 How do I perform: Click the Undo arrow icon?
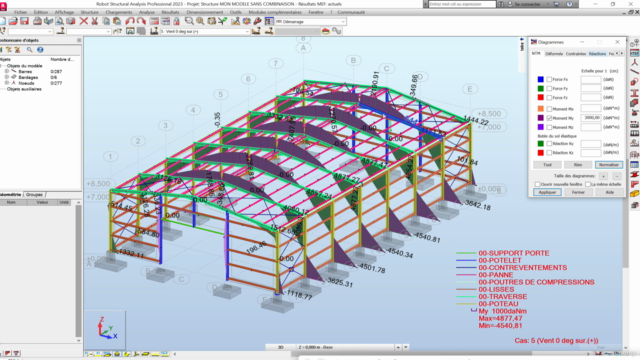pyautogui.click(x=130, y=21)
